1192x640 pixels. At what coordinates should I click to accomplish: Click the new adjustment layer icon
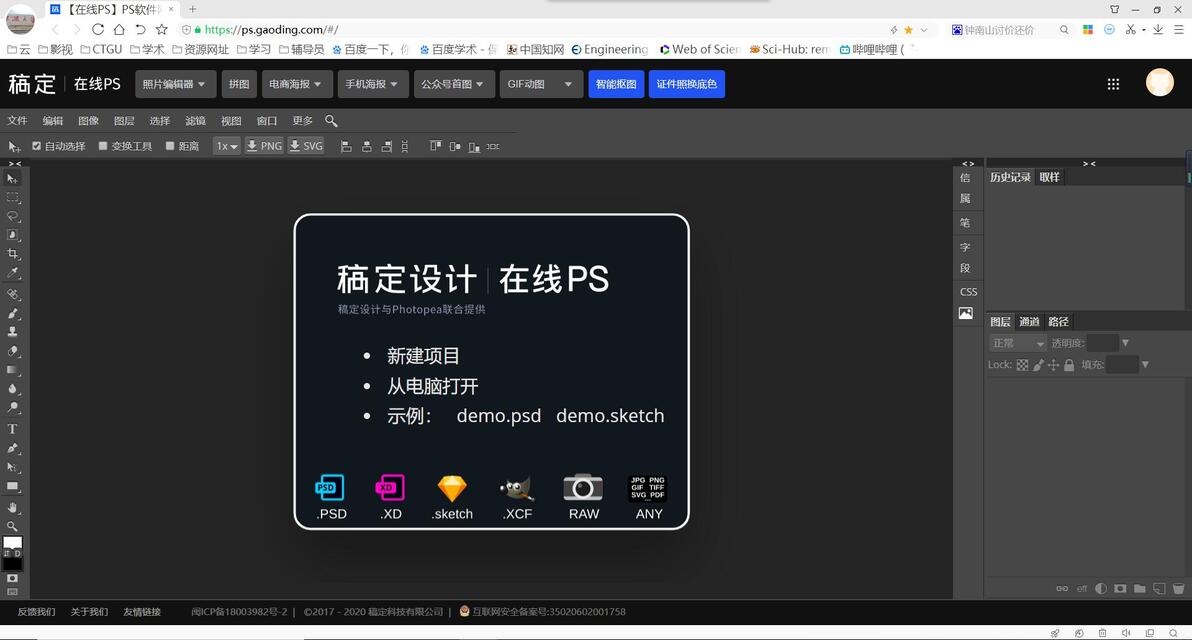1101,588
